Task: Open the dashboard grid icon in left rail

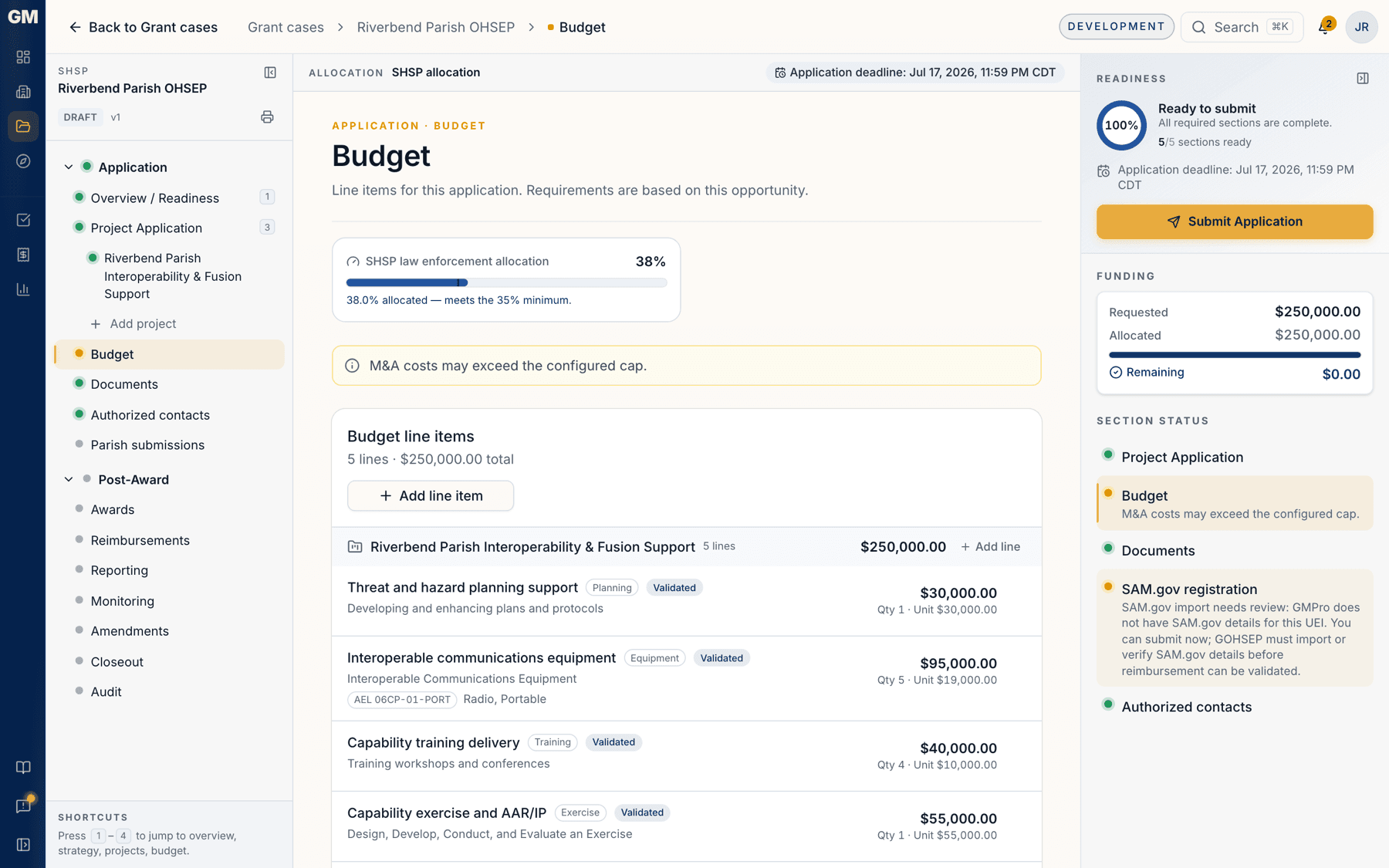Action: 23,57
